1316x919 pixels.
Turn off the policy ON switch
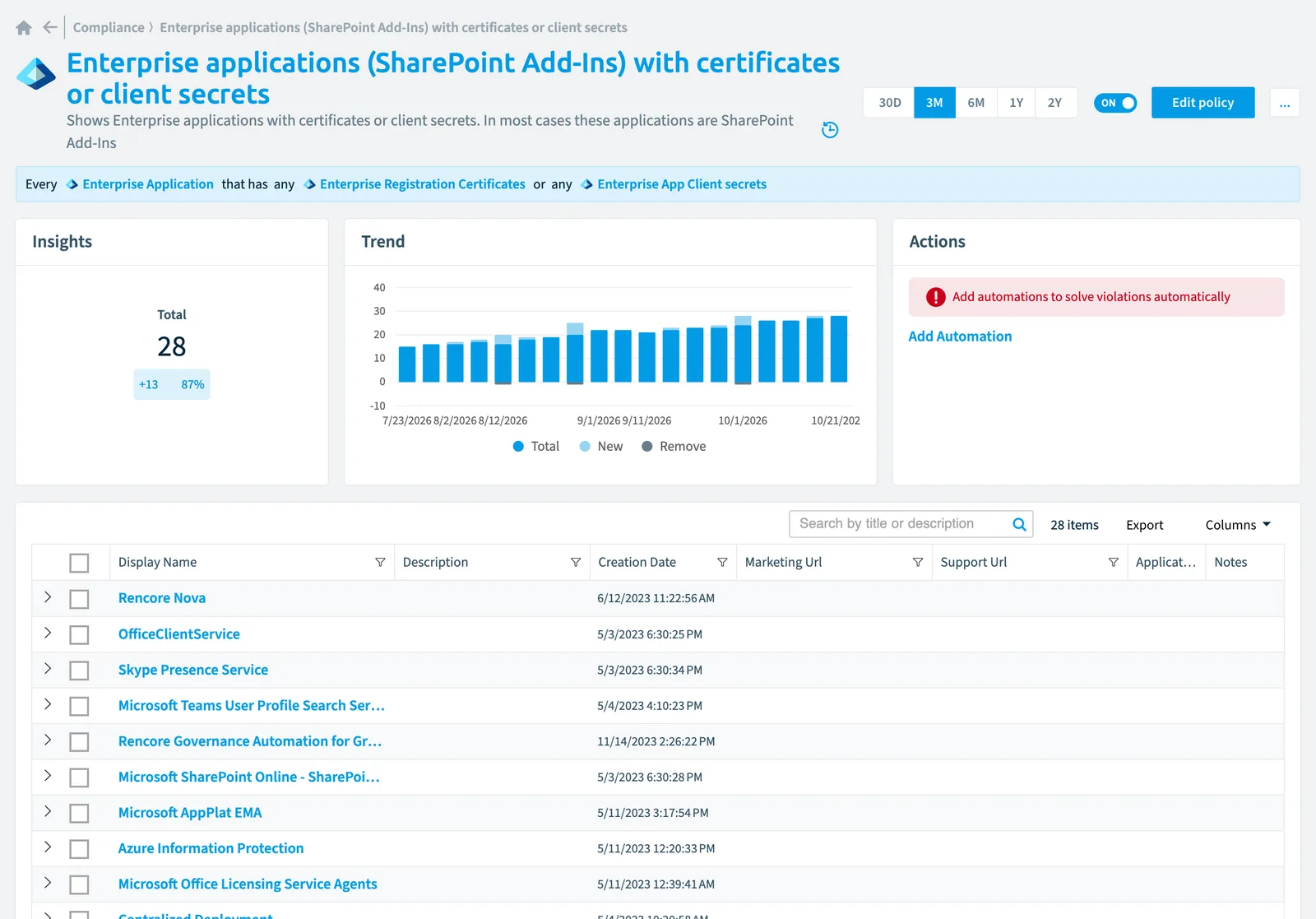[1115, 103]
